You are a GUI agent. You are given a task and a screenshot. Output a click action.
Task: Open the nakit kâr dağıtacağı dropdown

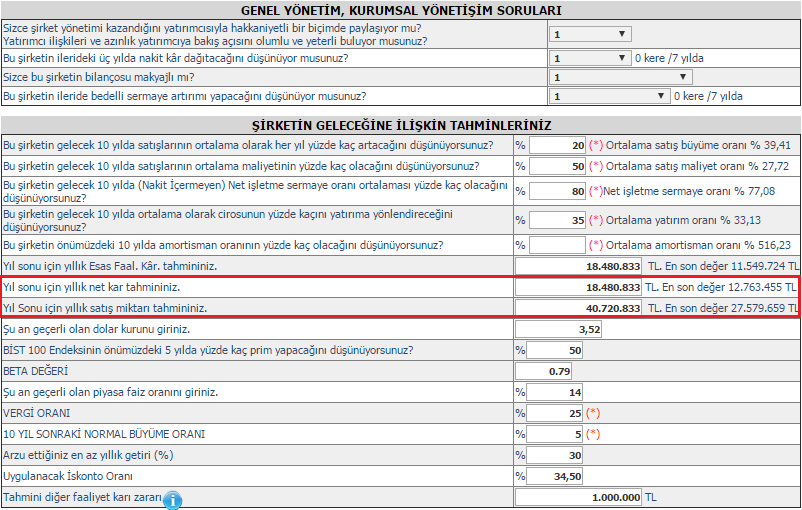coord(590,58)
